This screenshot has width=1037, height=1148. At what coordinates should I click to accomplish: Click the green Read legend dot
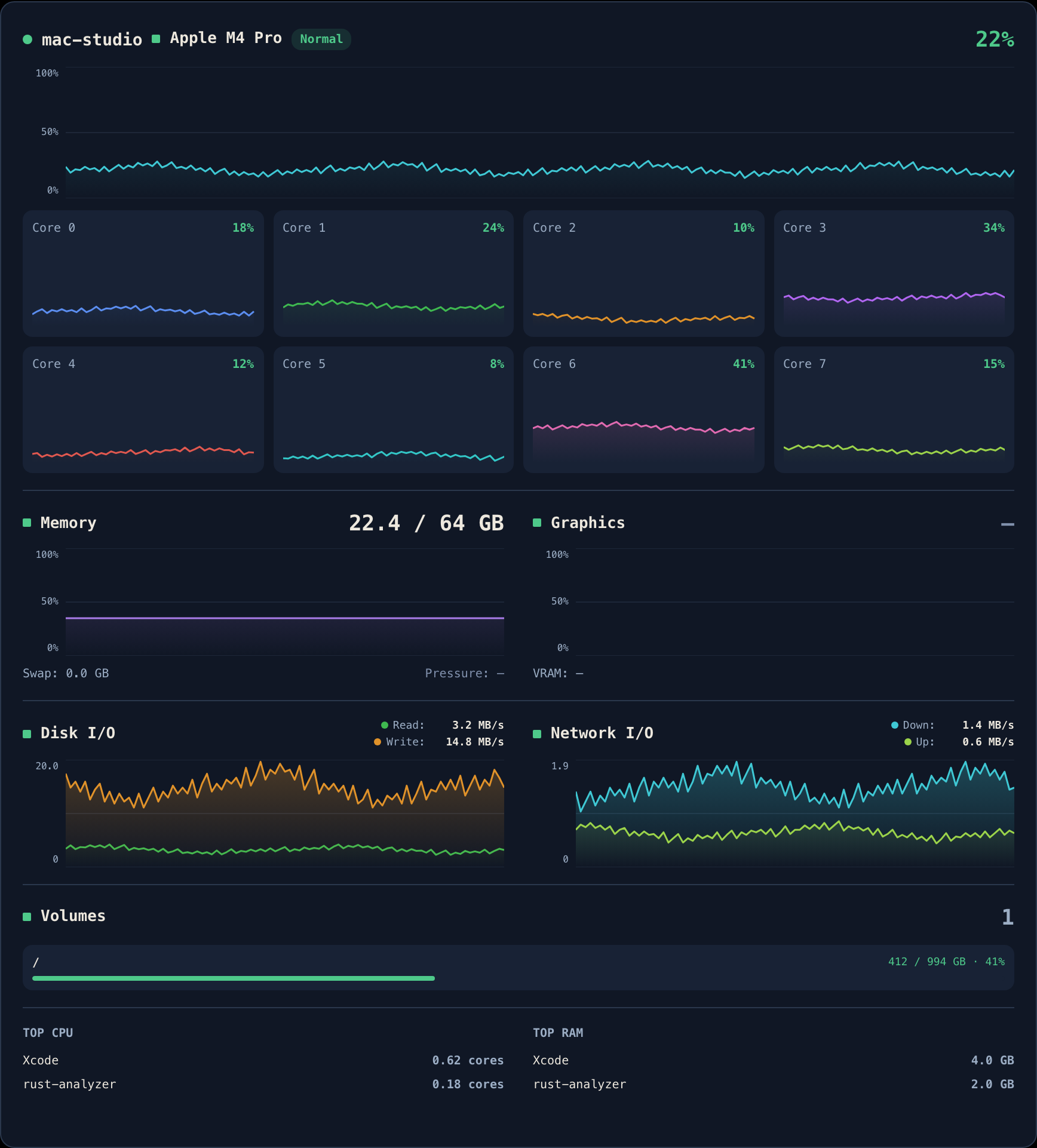point(385,725)
